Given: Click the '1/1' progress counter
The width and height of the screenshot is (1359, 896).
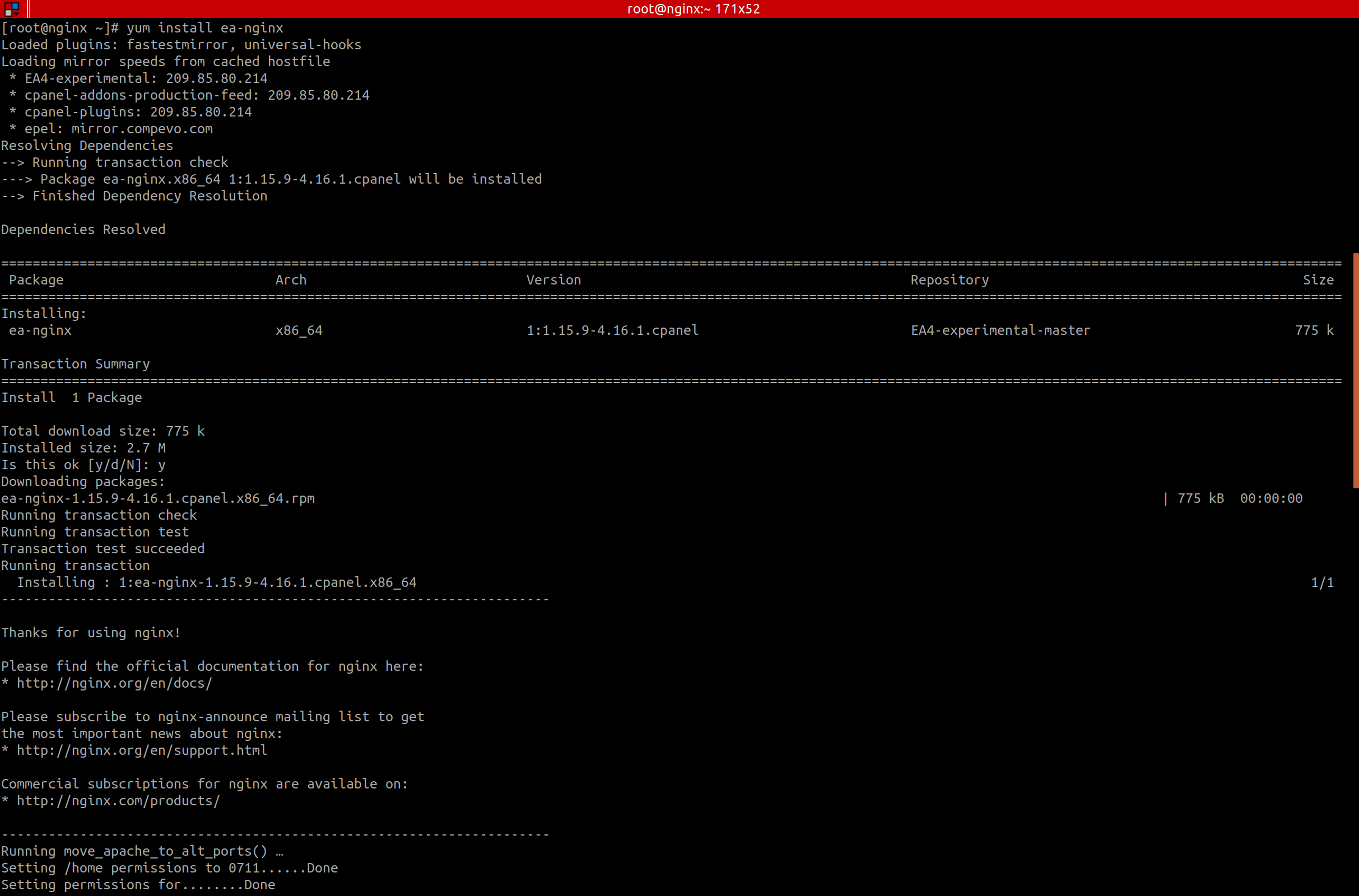Looking at the screenshot, I should 1323,582.
